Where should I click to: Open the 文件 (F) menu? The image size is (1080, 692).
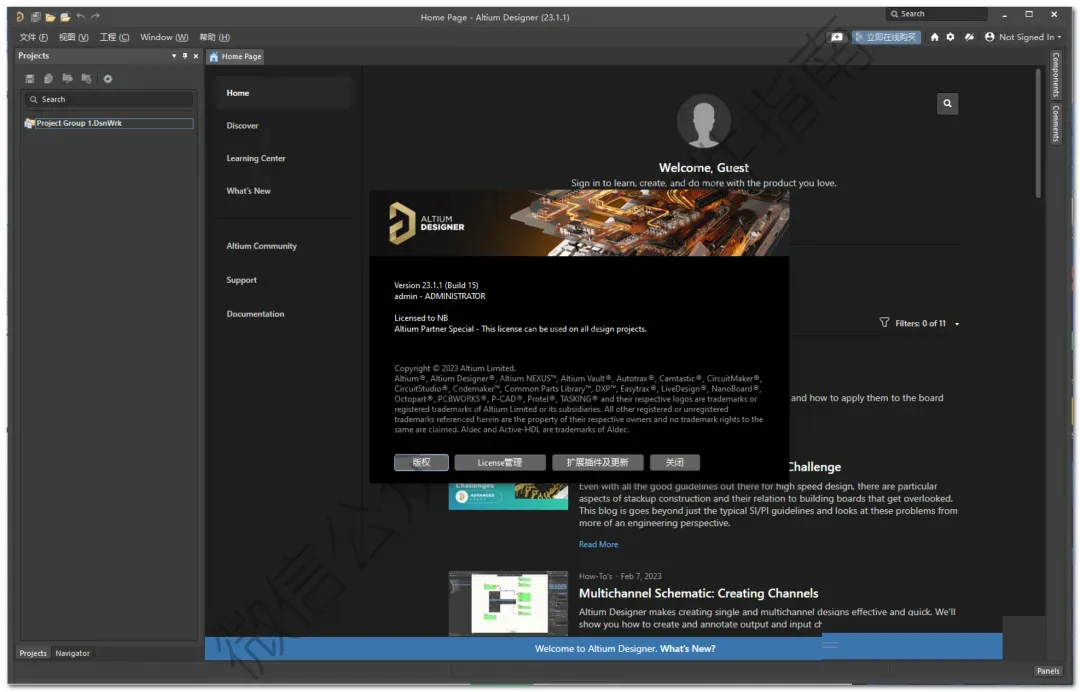34,37
